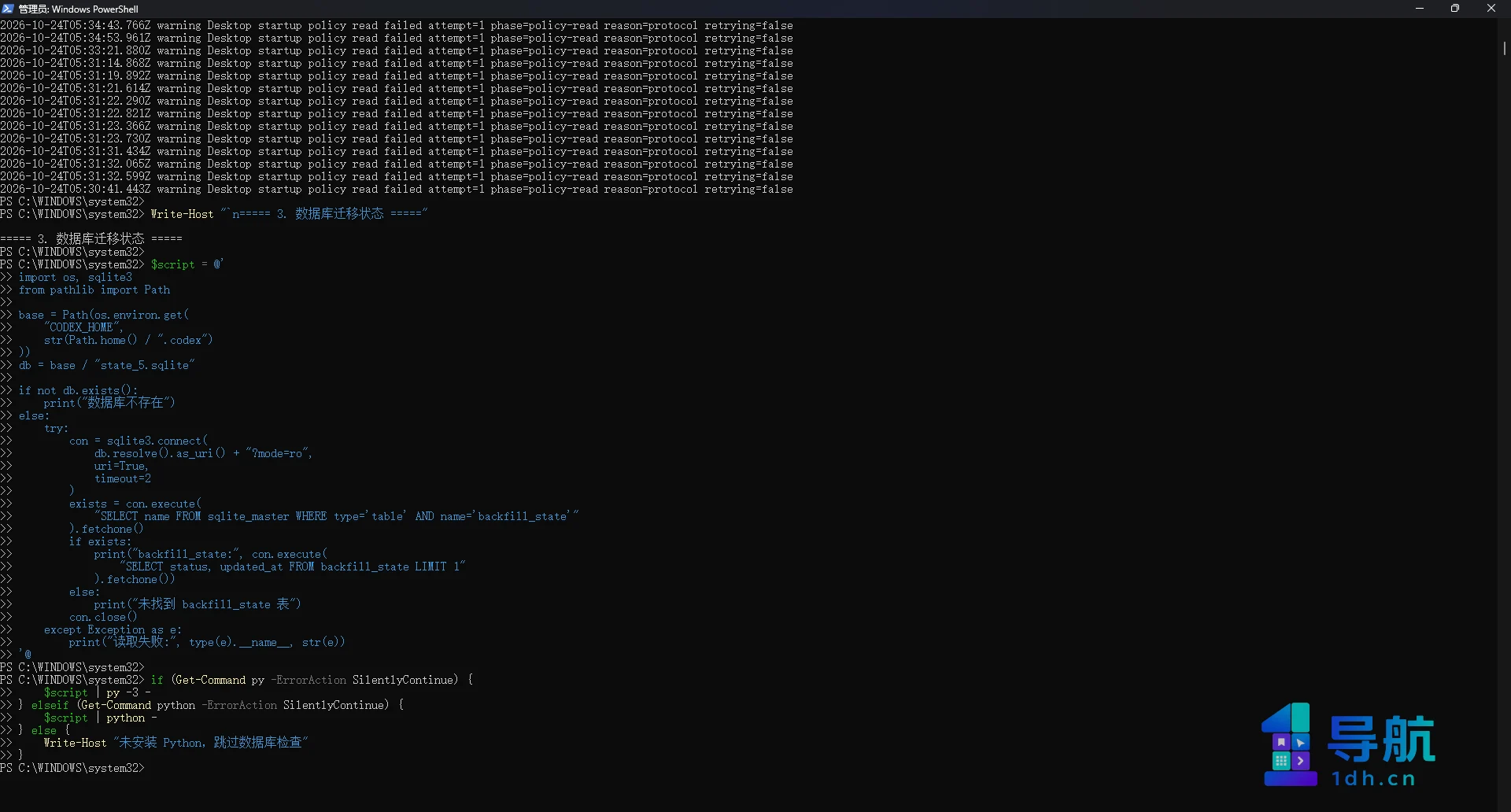
Task: Click the last PS C:\WINDOWS\system32> prompt
Action: click(72, 769)
